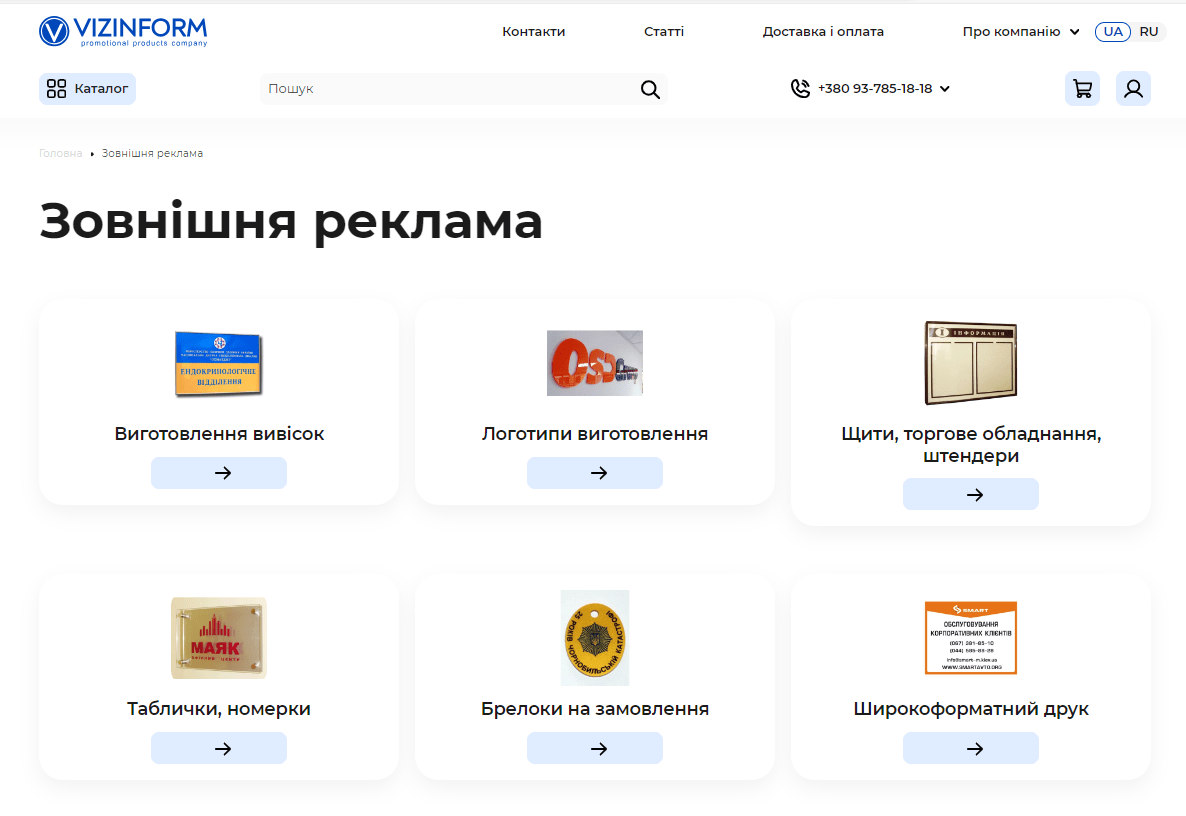
Task: Select the UA language option
Action: click(1113, 32)
